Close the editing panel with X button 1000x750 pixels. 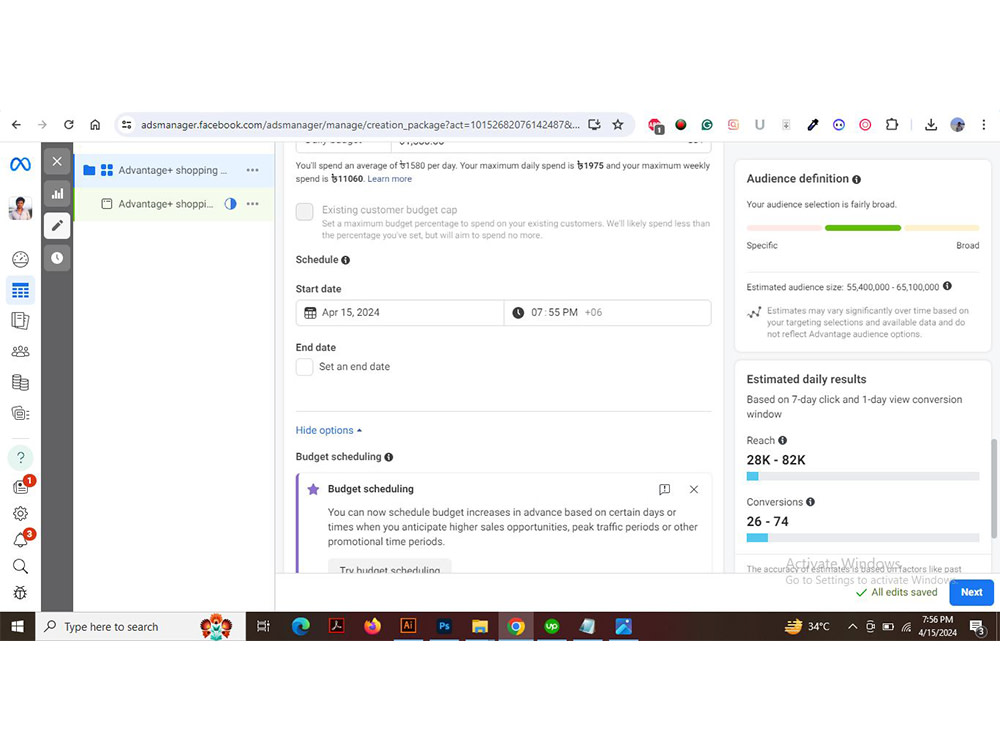pyautogui.click(x=57, y=161)
